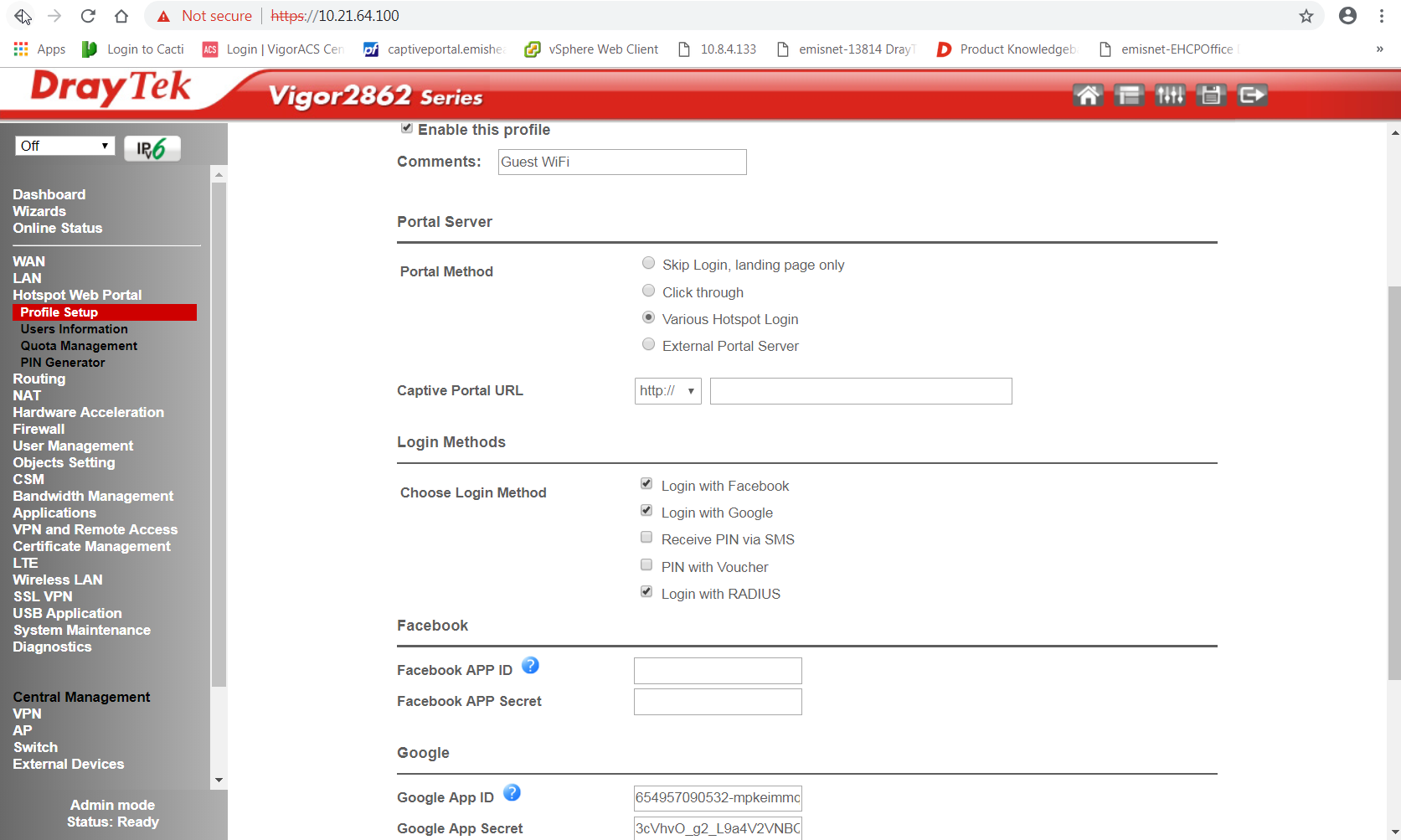Click the IPv6 icon button
This screenshot has width=1401, height=840.
click(x=152, y=148)
